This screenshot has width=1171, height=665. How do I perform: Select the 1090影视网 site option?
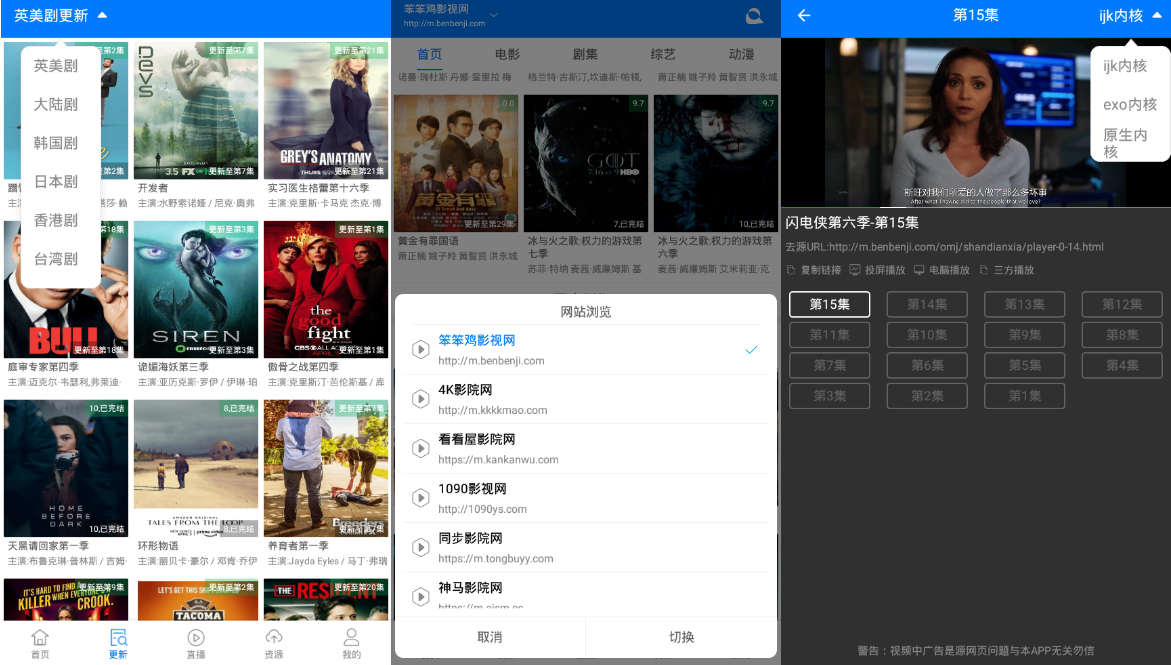(x=586, y=498)
